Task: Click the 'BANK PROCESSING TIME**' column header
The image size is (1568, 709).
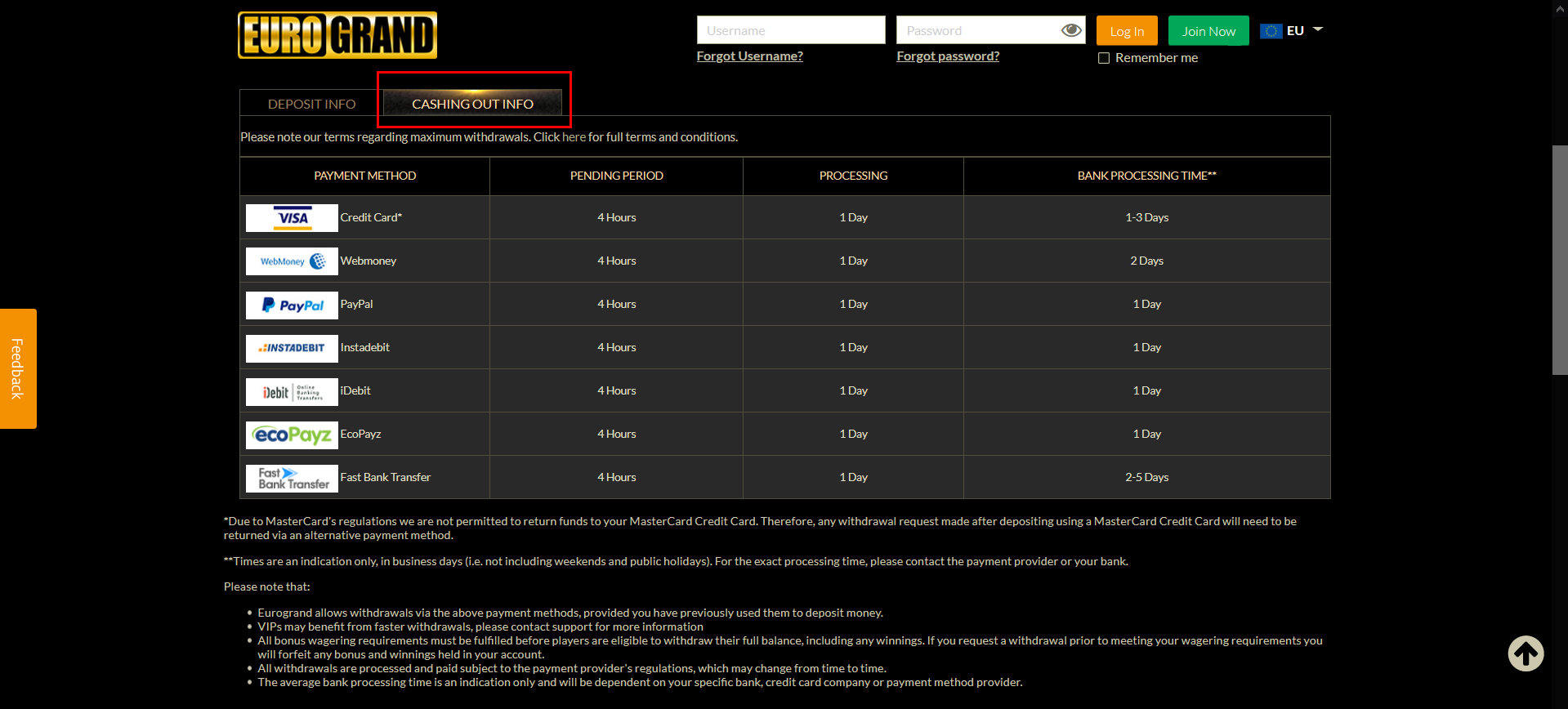Action: tap(1146, 176)
